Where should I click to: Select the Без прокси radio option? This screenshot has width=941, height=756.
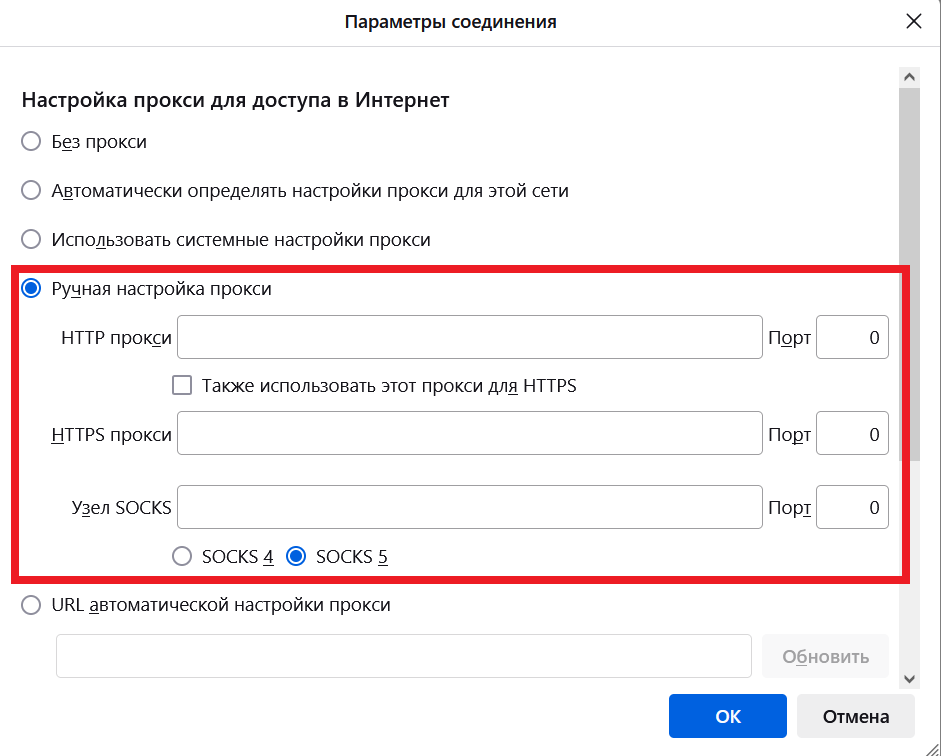(x=32, y=142)
